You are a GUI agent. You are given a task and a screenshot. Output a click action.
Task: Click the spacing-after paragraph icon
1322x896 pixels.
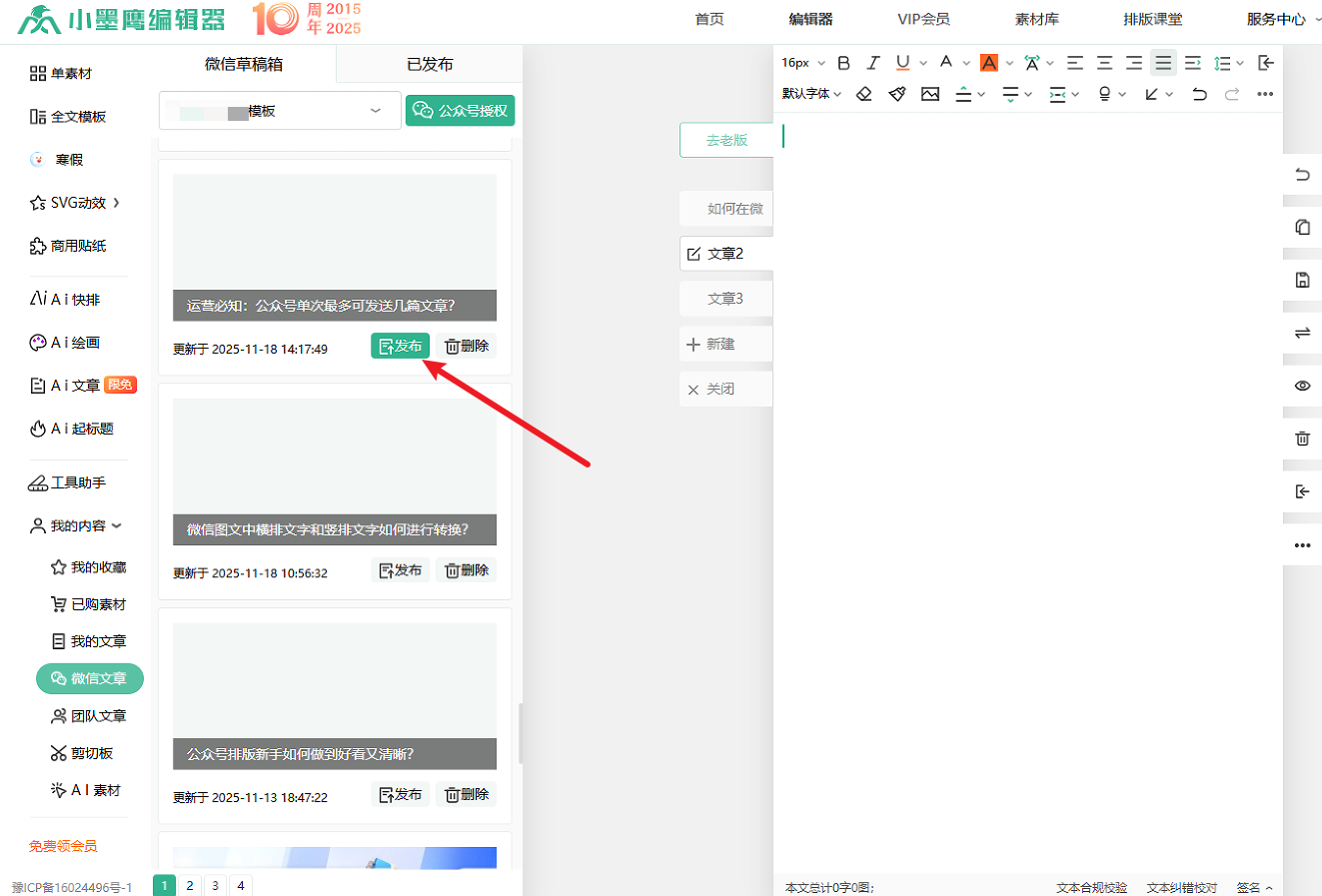[x=1010, y=94]
